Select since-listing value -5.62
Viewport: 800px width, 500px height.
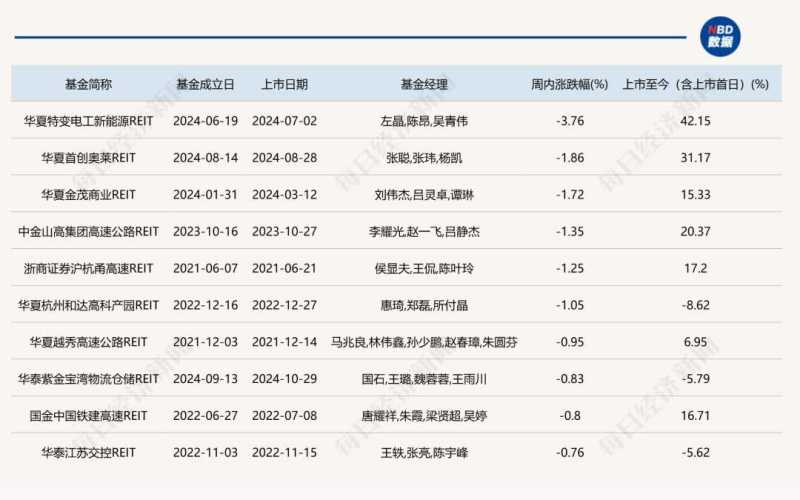tap(695, 452)
